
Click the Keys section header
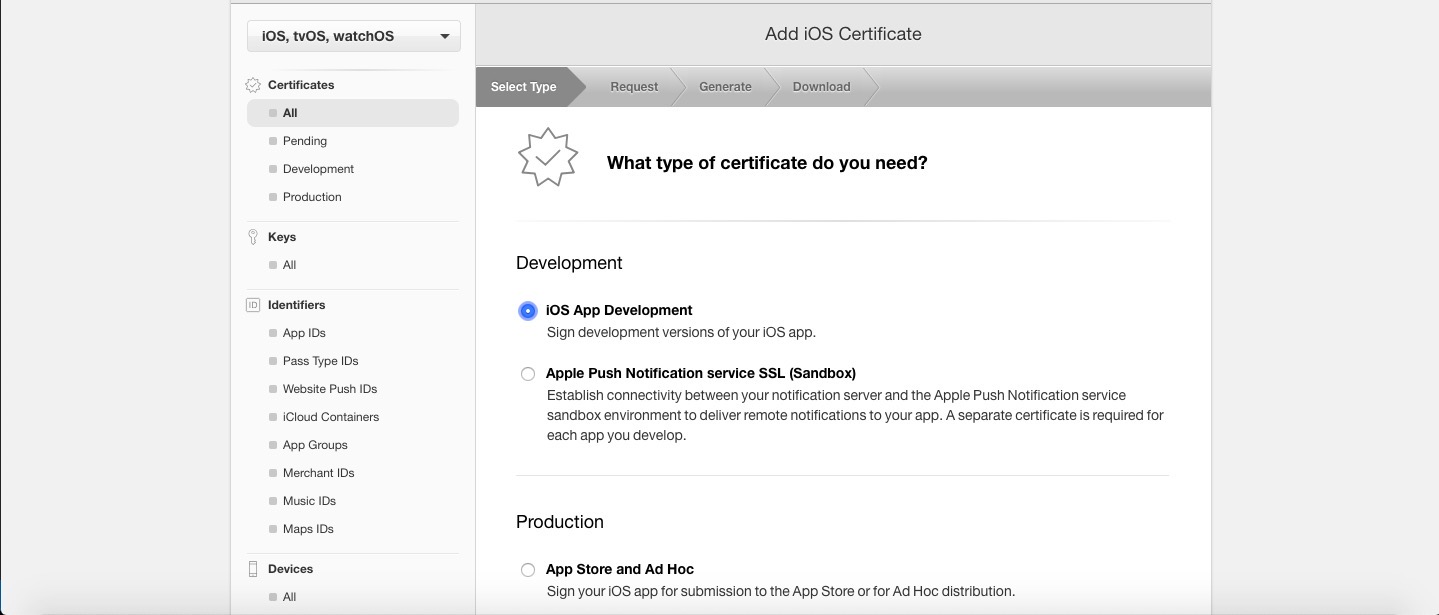click(282, 237)
